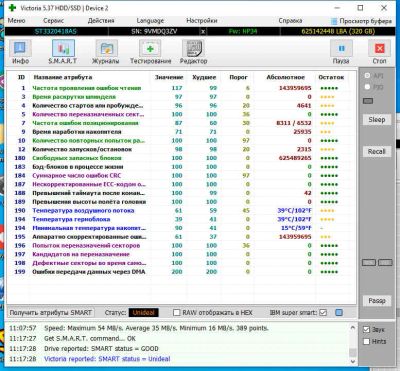Viewport: 400px width, 371px height.
Task: Click the Абсолютное column header
Action: pyautogui.click(x=285, y=77)
